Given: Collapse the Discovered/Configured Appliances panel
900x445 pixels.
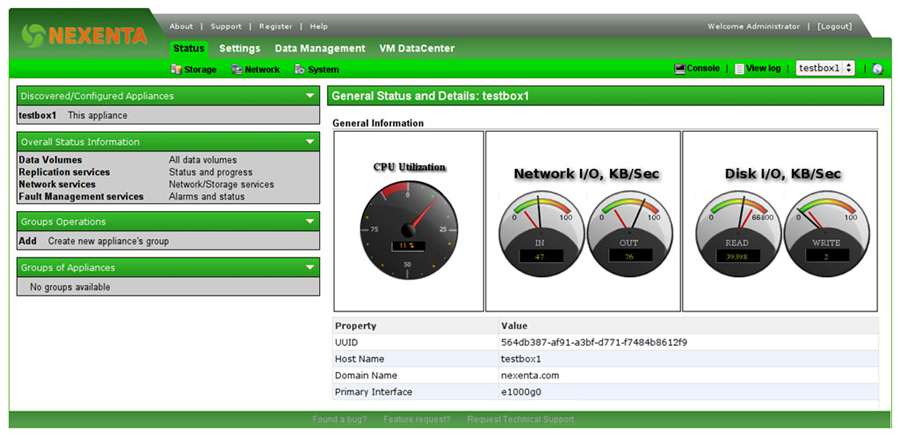Looking at the screenshot, I should pyautogui.click(x=310, y=96).
